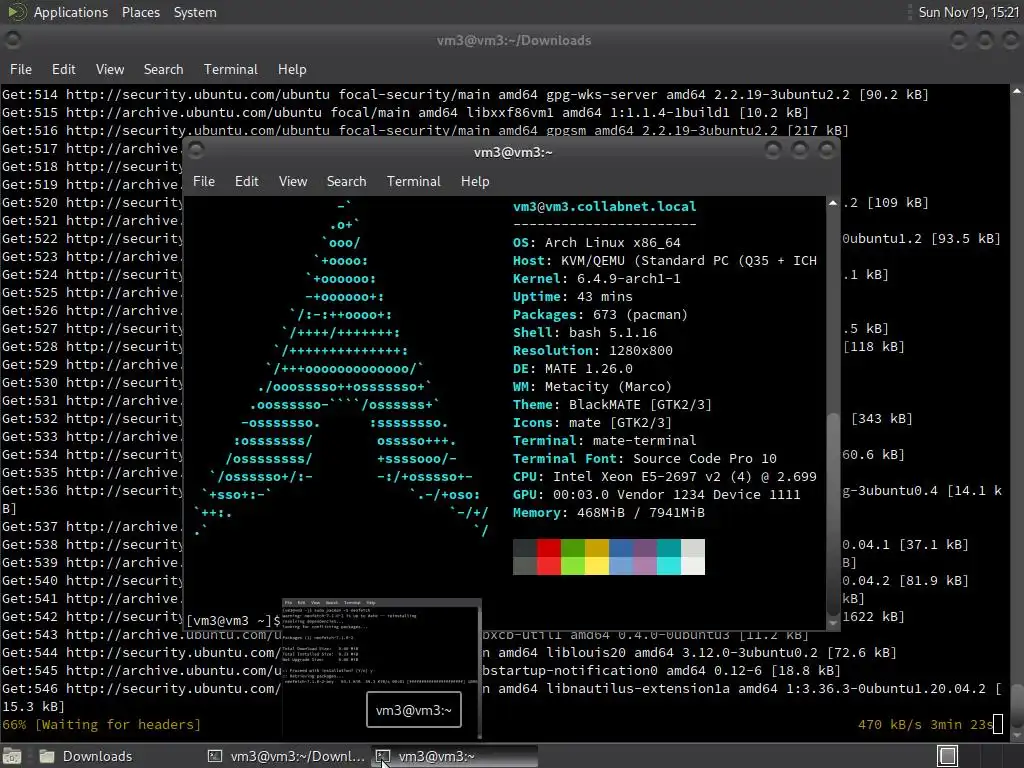This screenshot has width=1024, height=768.
Task: Open Edit menu in Downloads terminal window
Action: pyautogui.click(x=63, y=69)
